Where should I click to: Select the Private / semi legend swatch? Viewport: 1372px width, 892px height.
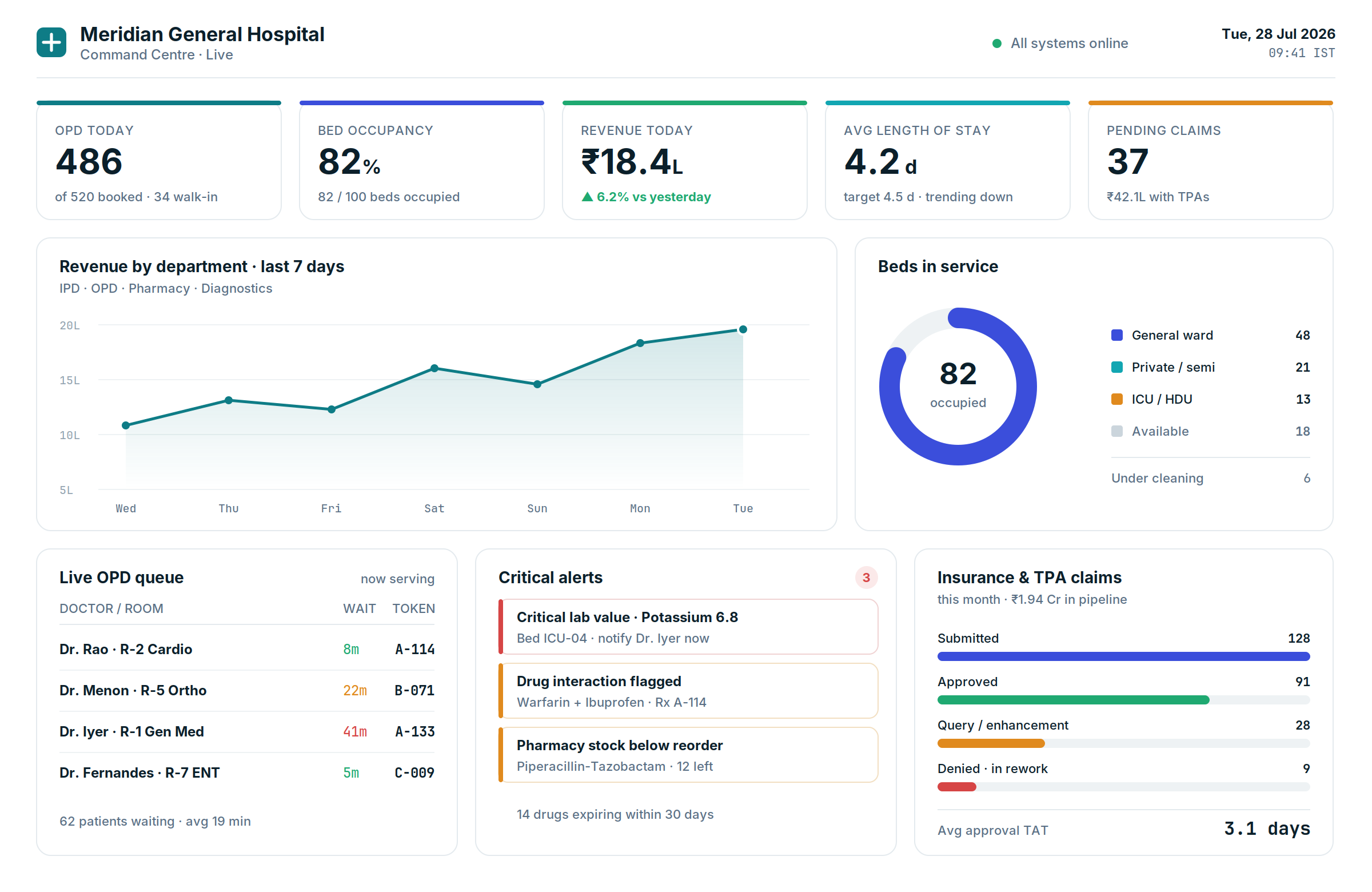(1116, 367)
